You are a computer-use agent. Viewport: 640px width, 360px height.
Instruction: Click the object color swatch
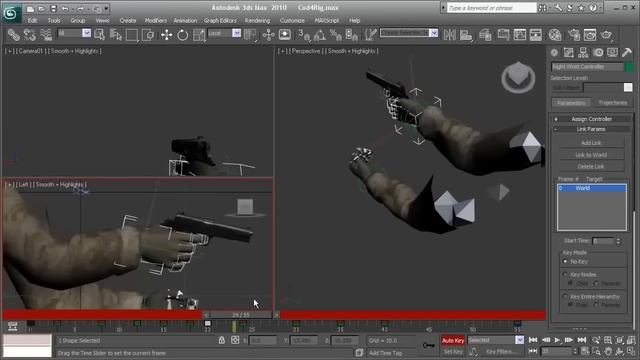(629, 67)
